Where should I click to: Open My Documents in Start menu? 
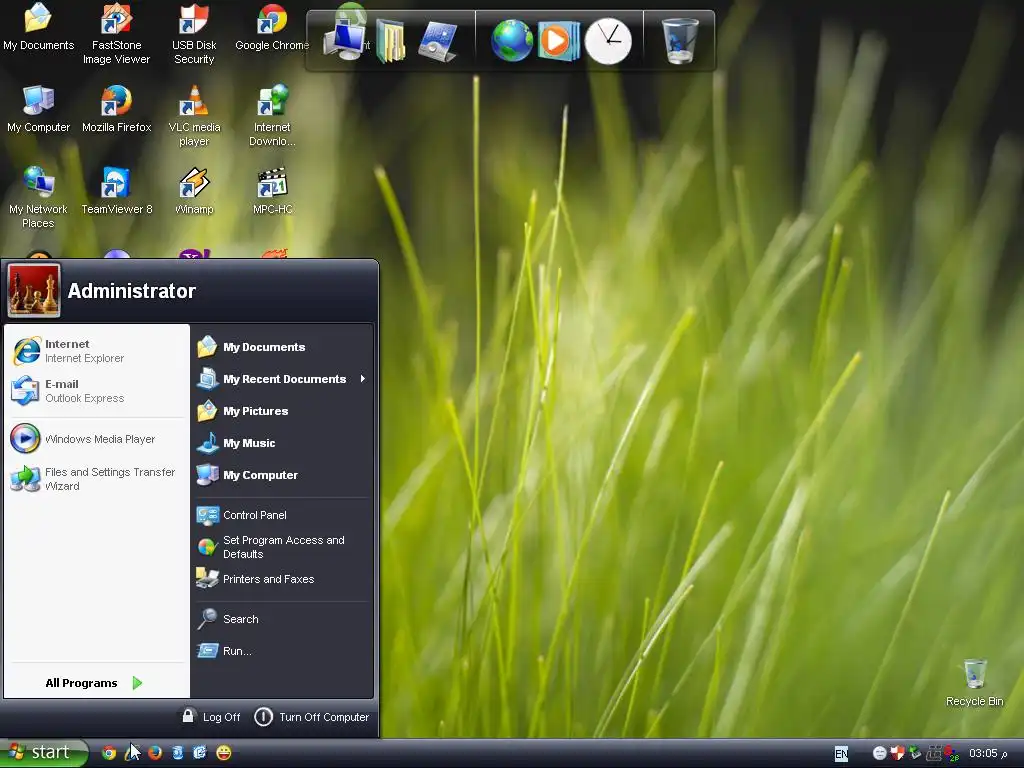283,347
